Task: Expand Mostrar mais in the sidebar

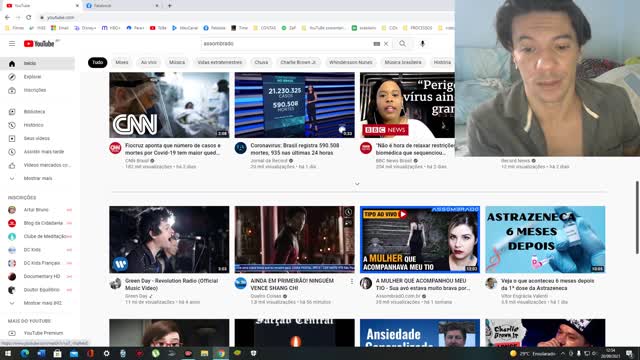Action: (38, 178)
